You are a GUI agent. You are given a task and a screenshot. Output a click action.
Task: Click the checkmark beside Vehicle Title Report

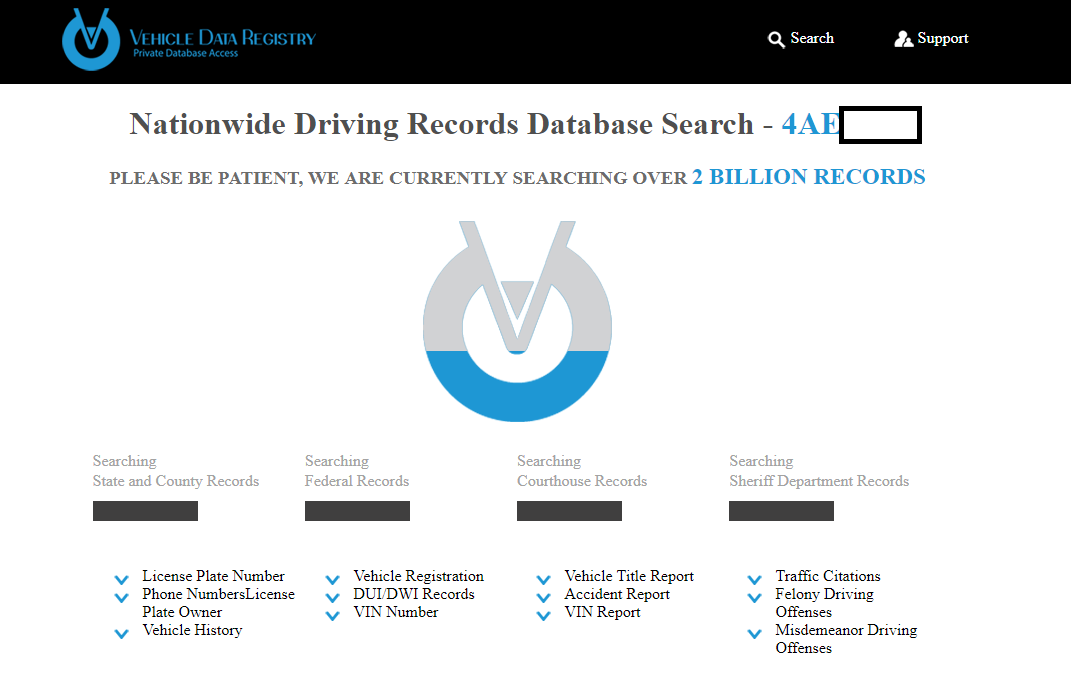tap(543, 579)
